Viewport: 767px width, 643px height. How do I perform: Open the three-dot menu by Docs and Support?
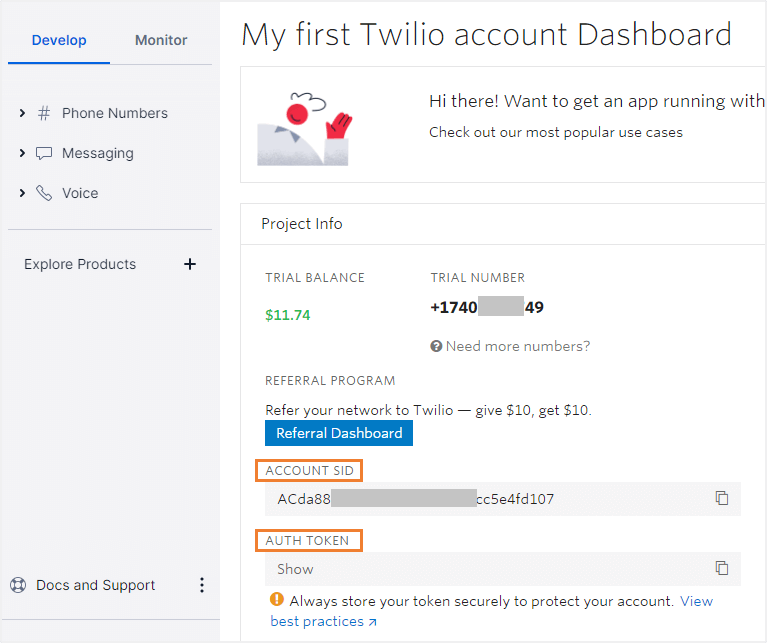[x=202, y=585]
